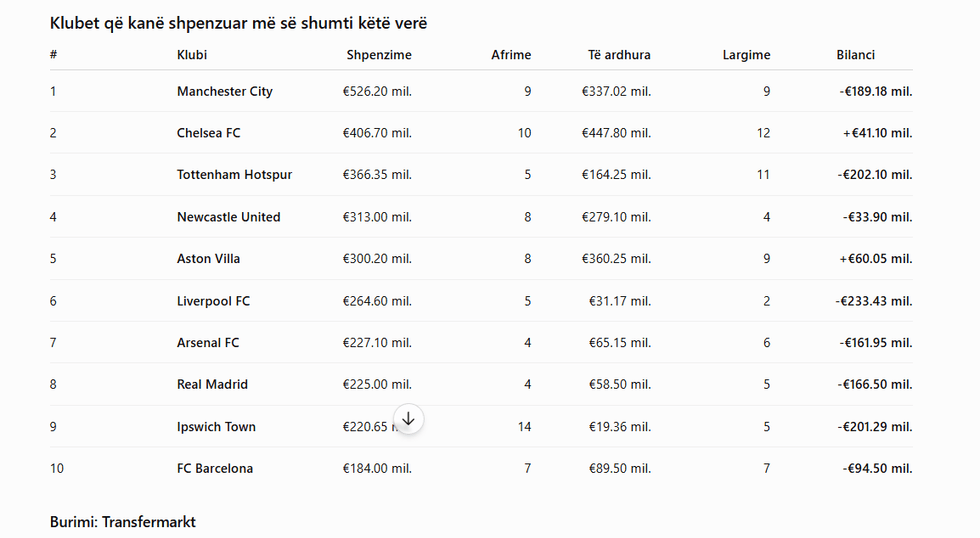Click the Largime column header

[746, 55]
